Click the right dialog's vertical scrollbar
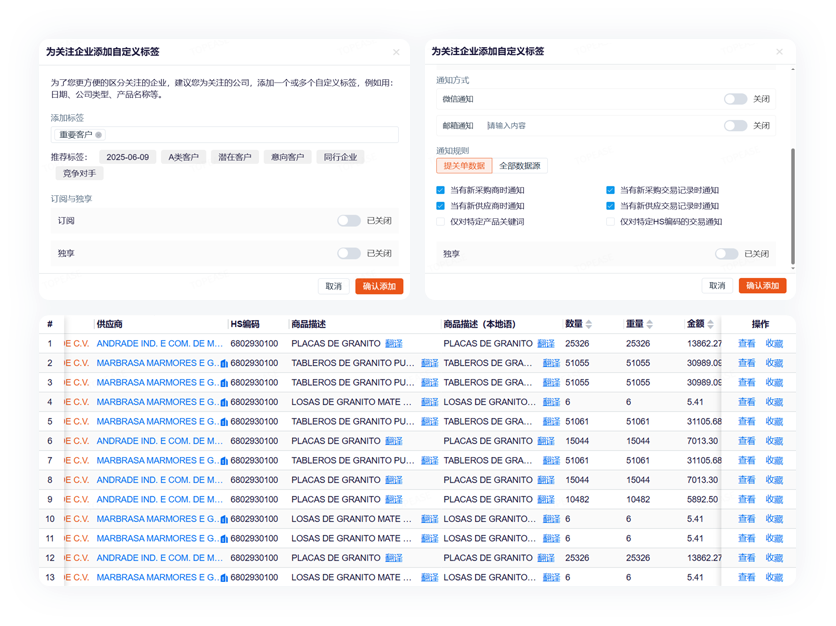The height and width of the screenshot is (626, 836). 793,205
